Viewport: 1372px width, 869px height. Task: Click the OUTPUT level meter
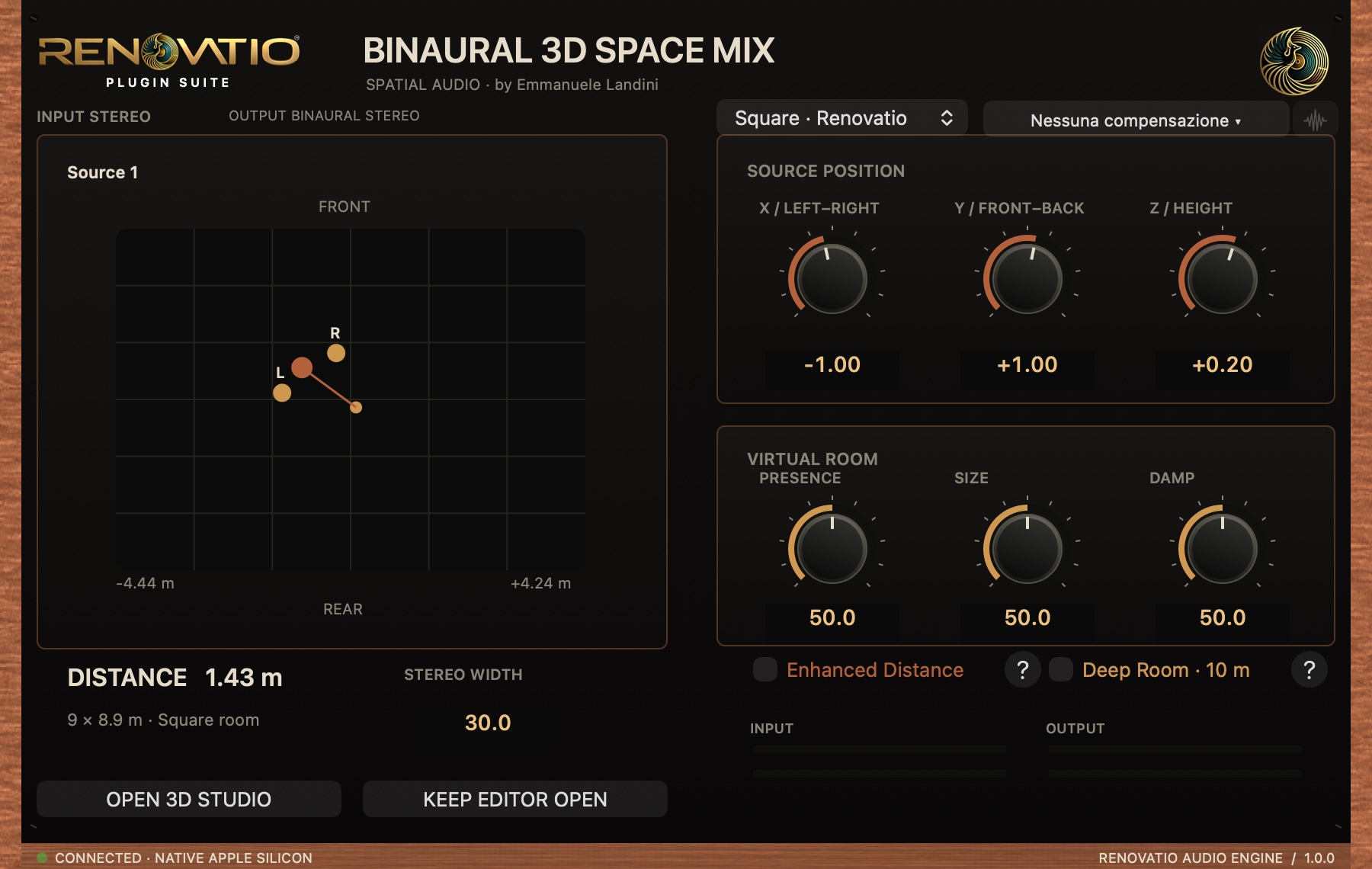[1175, 761]
